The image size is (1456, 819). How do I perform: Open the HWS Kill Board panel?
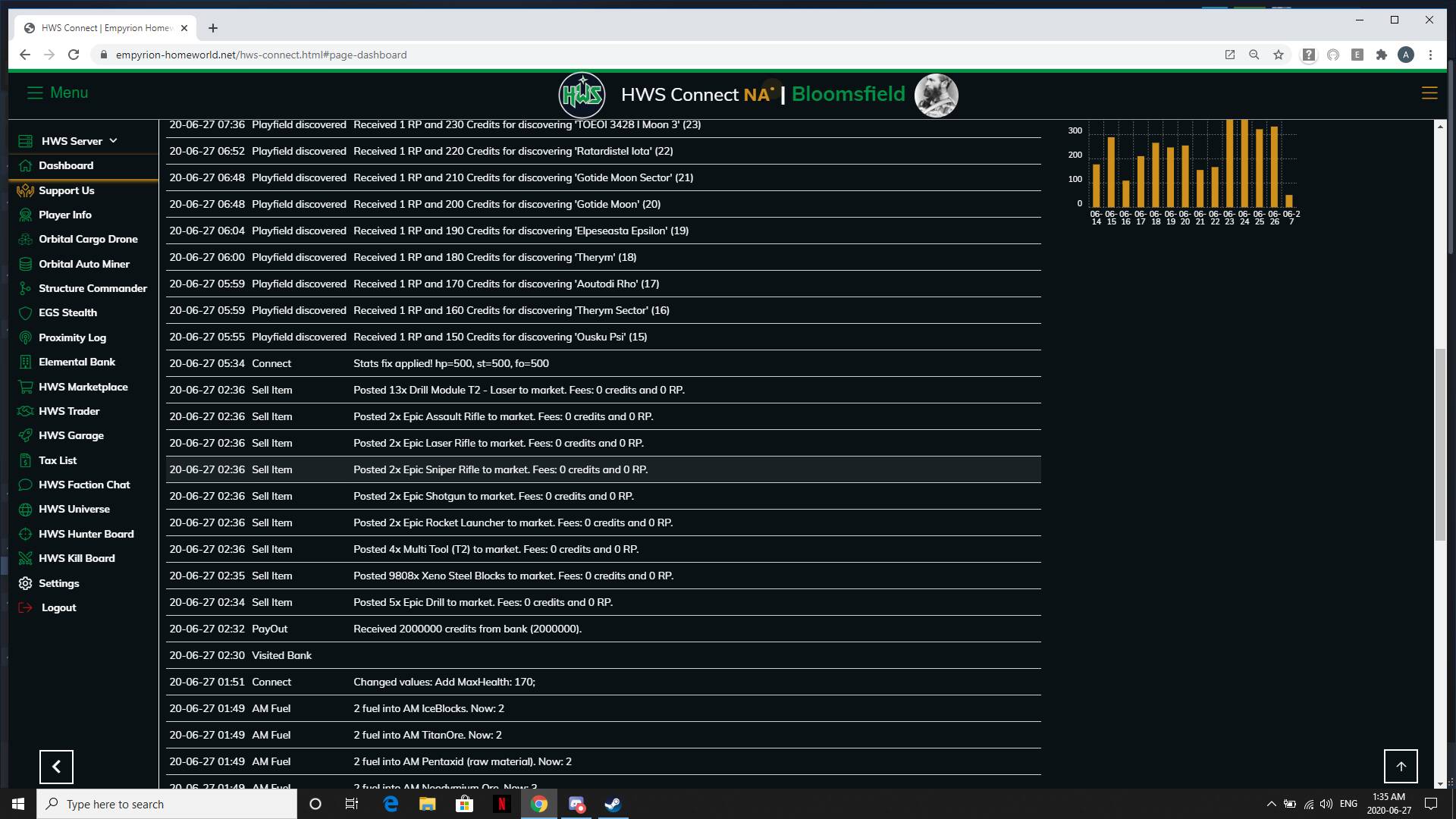76,558
